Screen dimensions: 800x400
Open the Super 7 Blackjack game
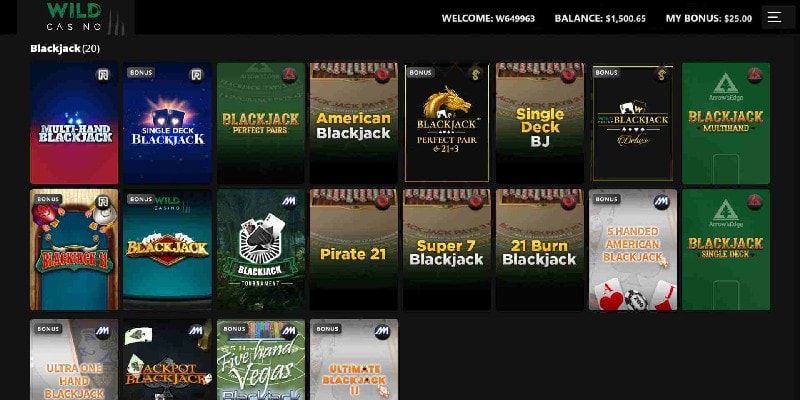click(x=447, y=249)
